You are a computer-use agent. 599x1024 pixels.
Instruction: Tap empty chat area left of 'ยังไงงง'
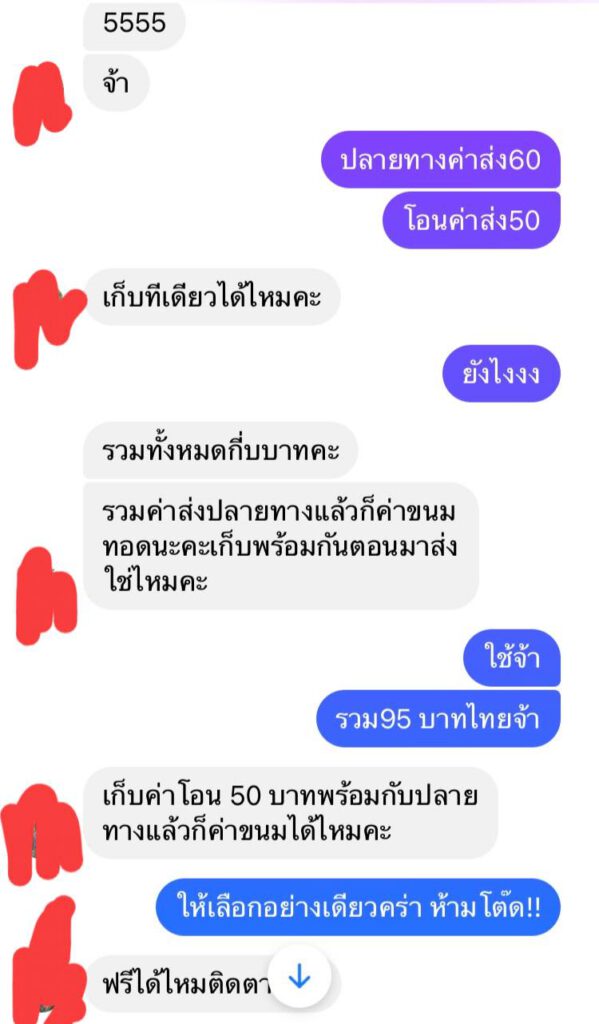click(x=222, y=374)
